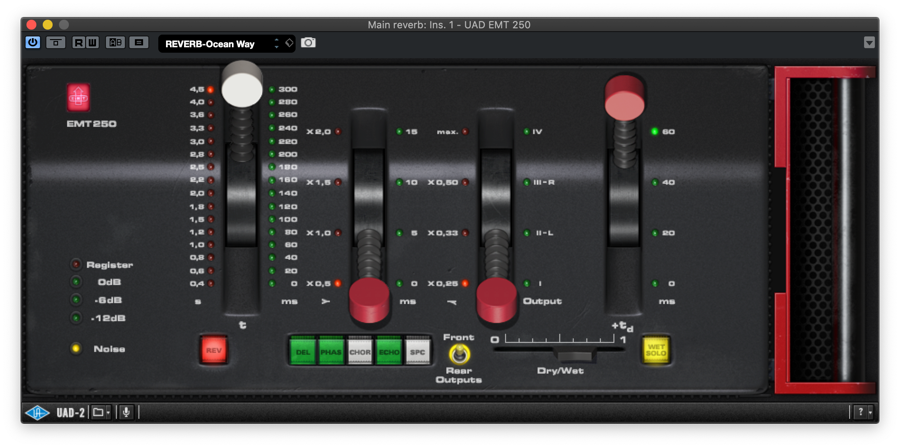This screenshot has height=448, width=900.
Task: Click the 0,4 s reverb time LED
Action: 211,283
